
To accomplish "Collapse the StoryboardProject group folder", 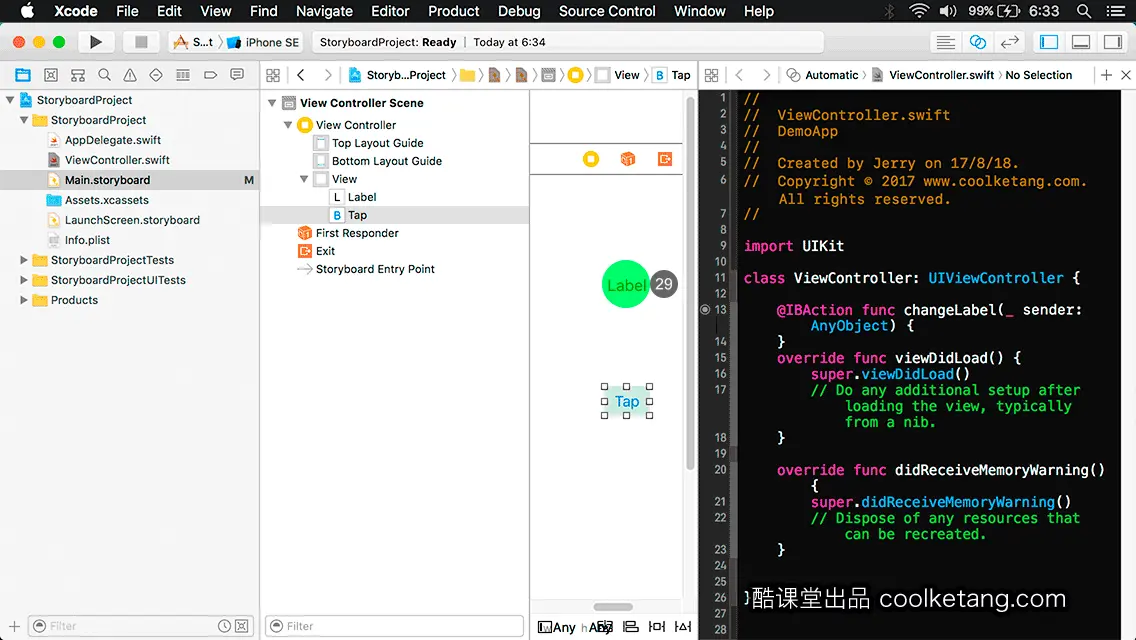I will 24,120.
